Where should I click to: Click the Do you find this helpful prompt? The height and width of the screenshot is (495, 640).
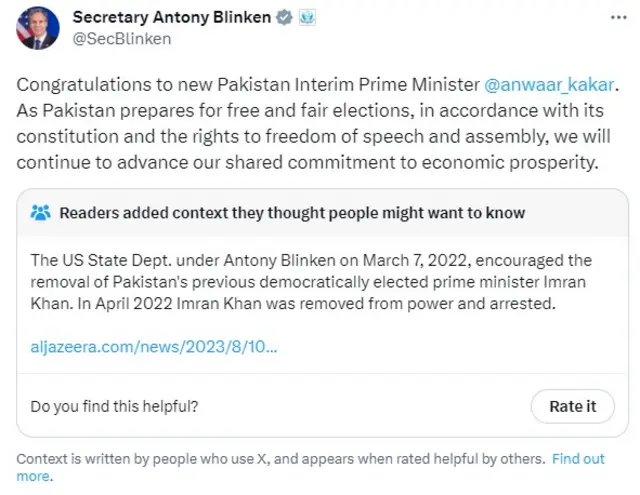point(114,406)
